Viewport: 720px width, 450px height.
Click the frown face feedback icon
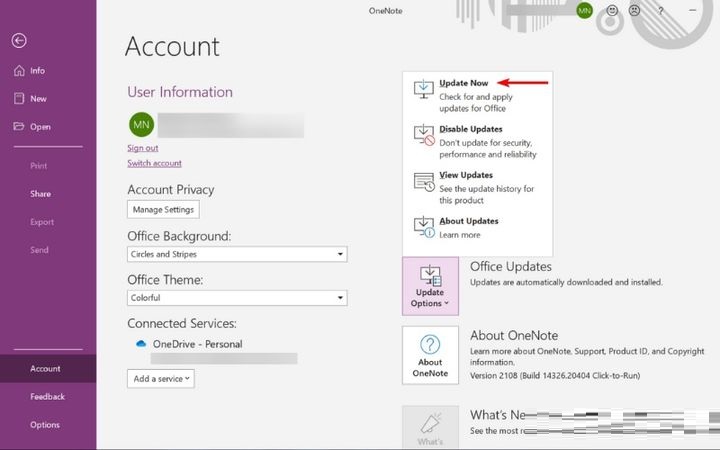pos(634,10)
